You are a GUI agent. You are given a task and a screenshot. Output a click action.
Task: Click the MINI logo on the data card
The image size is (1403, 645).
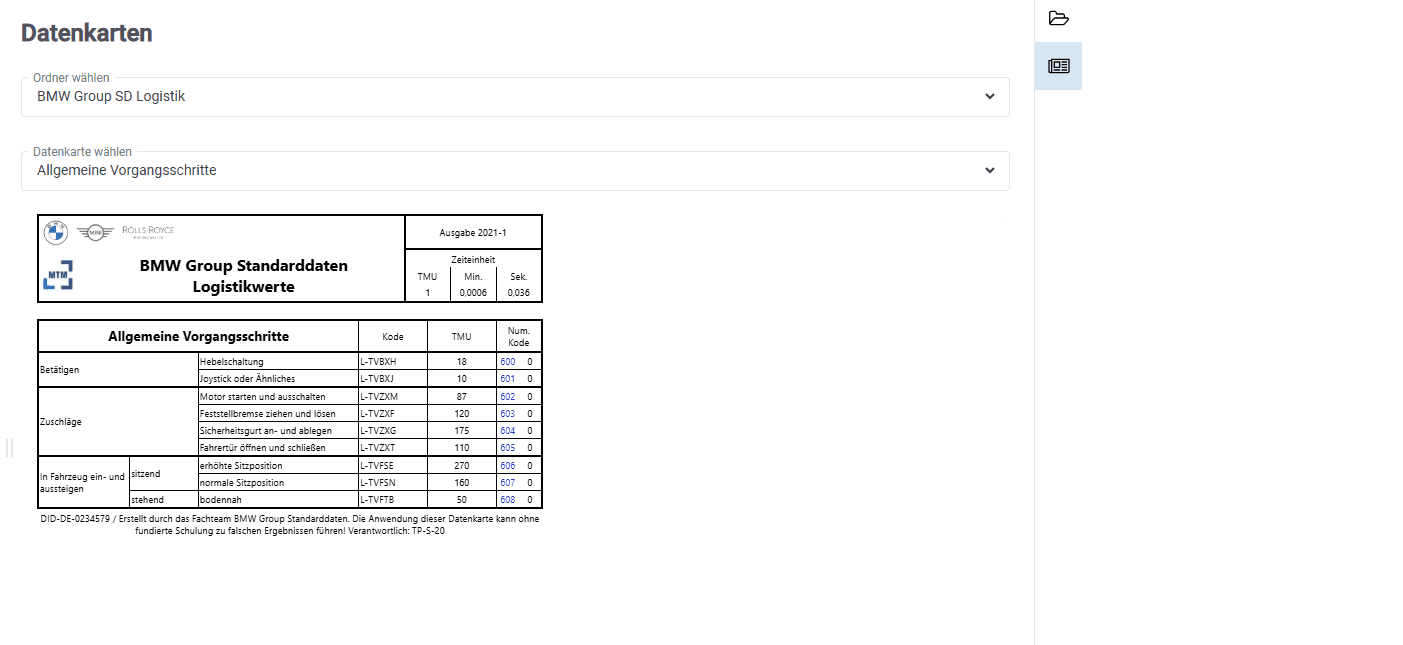pyautogui.click(x=96, y=232)
